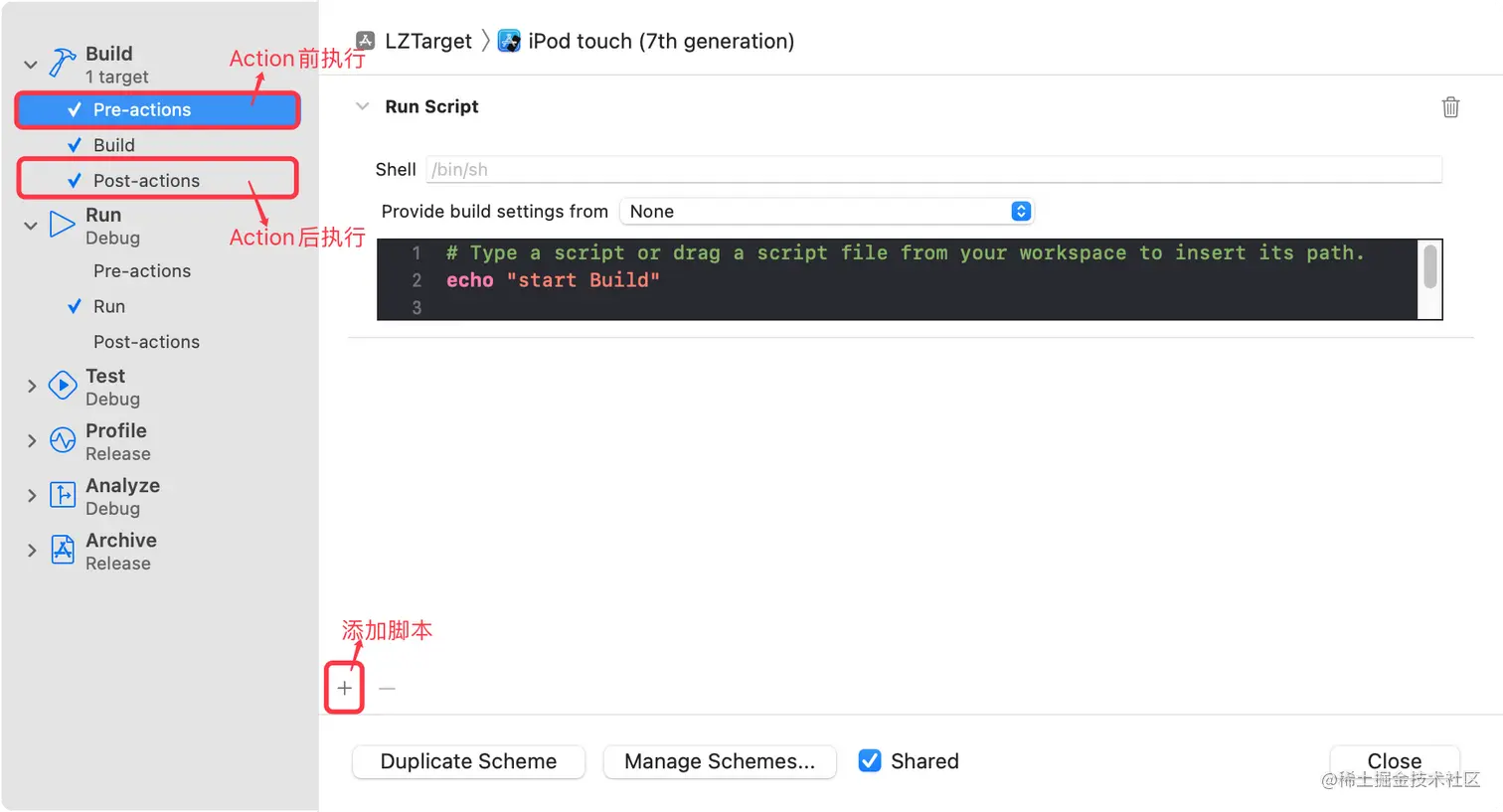
Task: Remove selected action with minus button
Action: click(x=387, y=688)
